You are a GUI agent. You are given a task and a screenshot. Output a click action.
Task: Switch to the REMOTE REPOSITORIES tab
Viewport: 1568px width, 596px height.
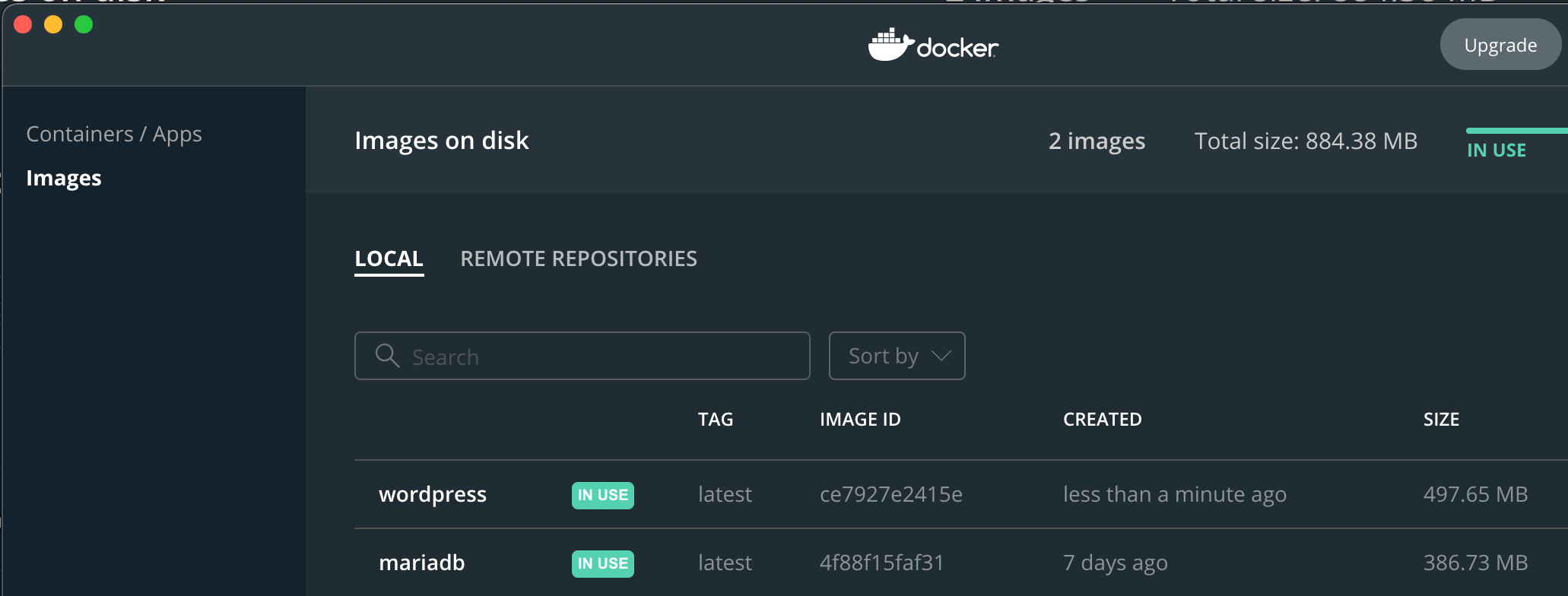[578, 258]
